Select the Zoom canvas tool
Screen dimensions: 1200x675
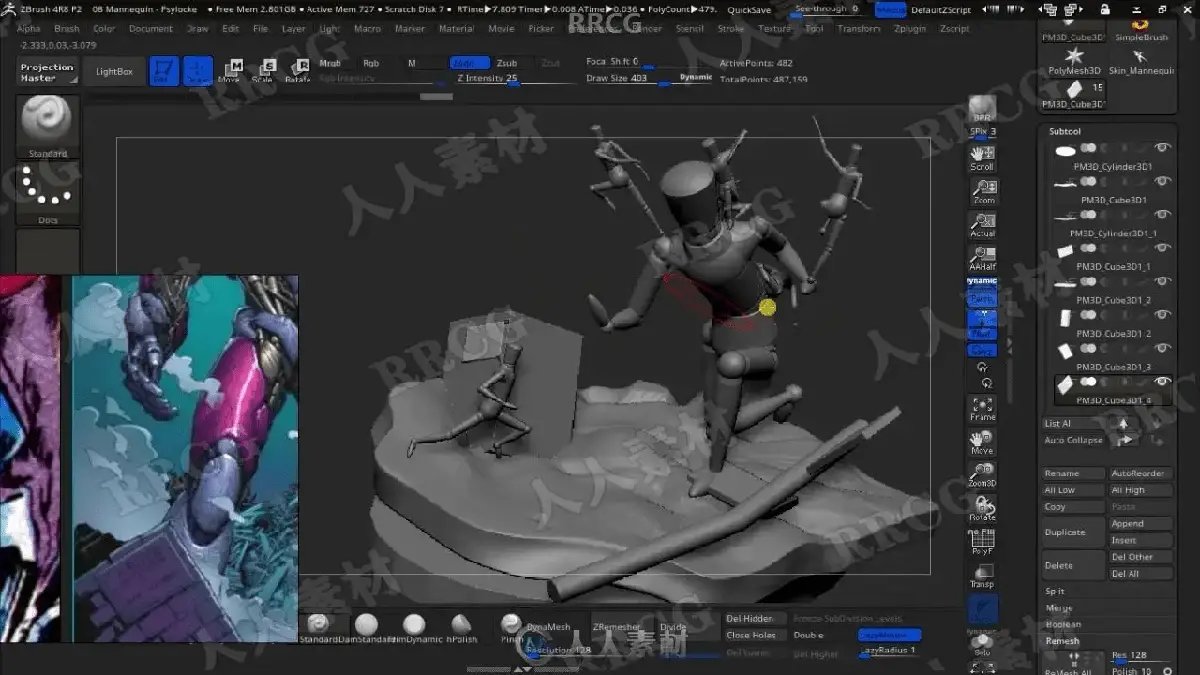982,191
